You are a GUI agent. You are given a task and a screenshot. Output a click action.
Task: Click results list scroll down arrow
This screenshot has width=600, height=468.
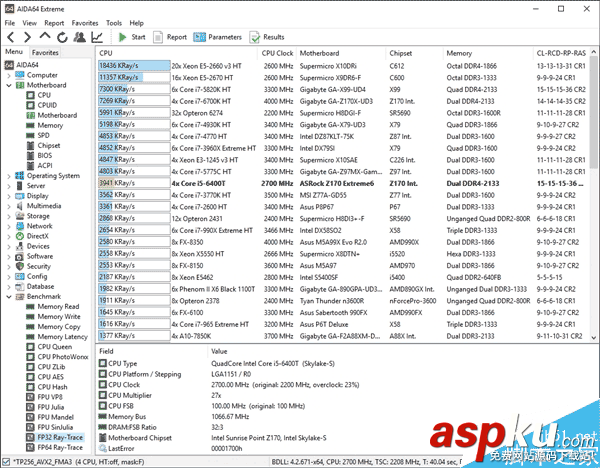tap(593, 338)
